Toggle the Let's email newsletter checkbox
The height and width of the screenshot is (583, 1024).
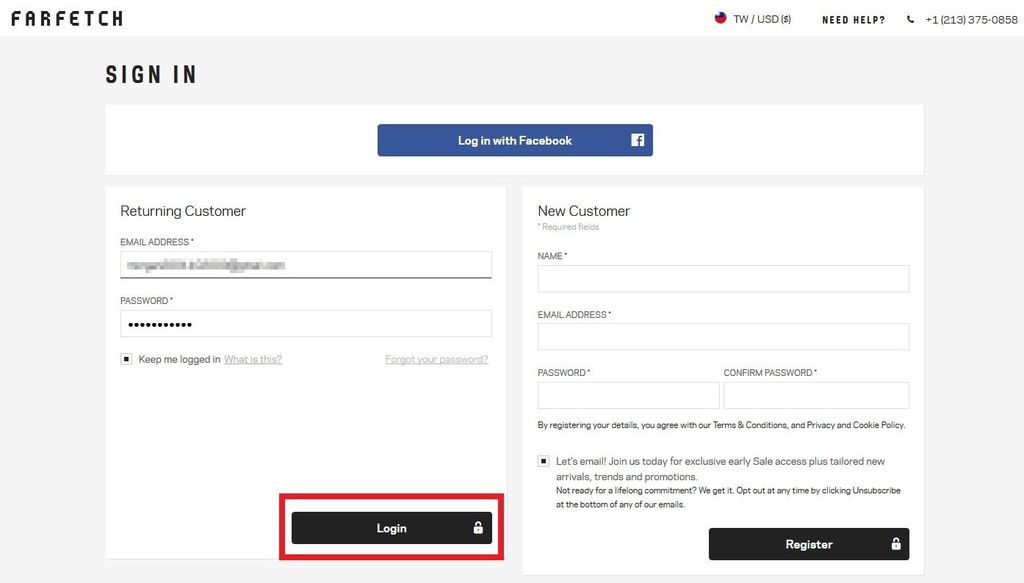543,461
